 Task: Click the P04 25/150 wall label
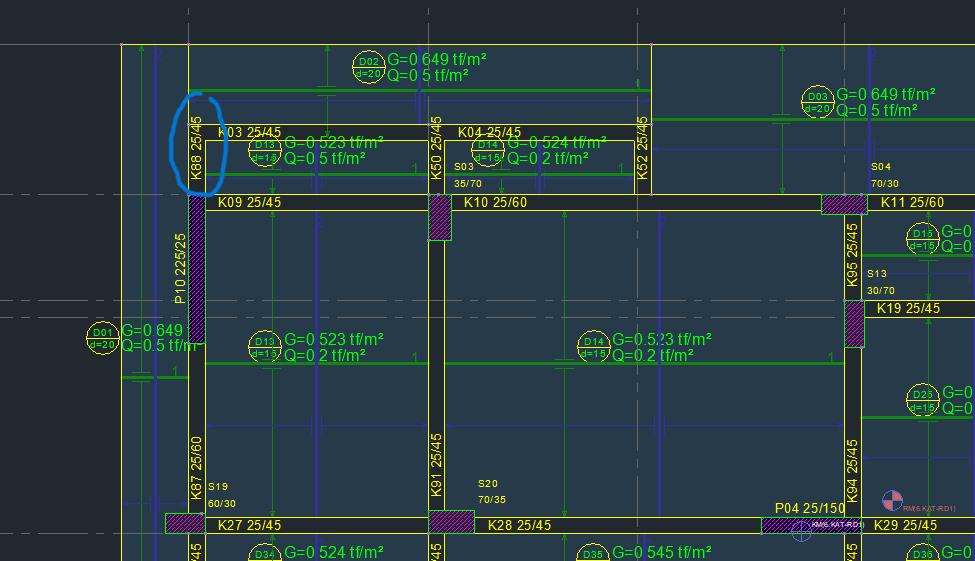tap(810, 509)
